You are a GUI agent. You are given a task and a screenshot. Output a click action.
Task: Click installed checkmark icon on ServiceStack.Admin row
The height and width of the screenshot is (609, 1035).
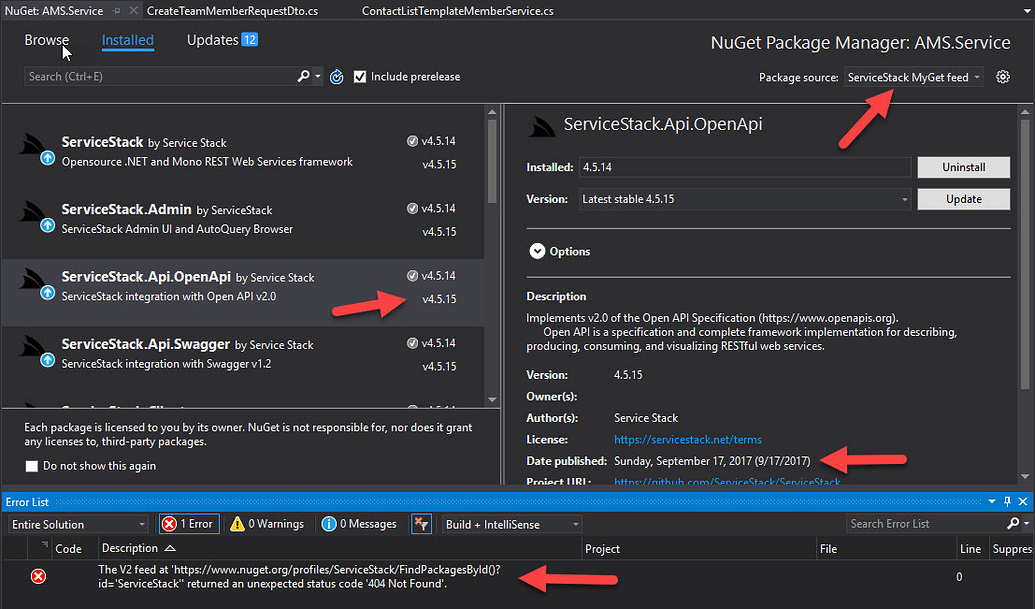[x=413, y=208]
